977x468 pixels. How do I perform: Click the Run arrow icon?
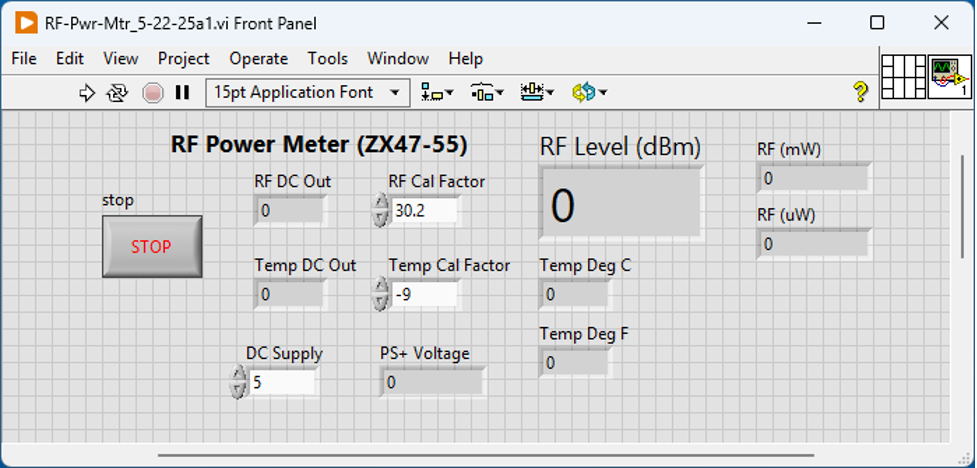[87, 93]
